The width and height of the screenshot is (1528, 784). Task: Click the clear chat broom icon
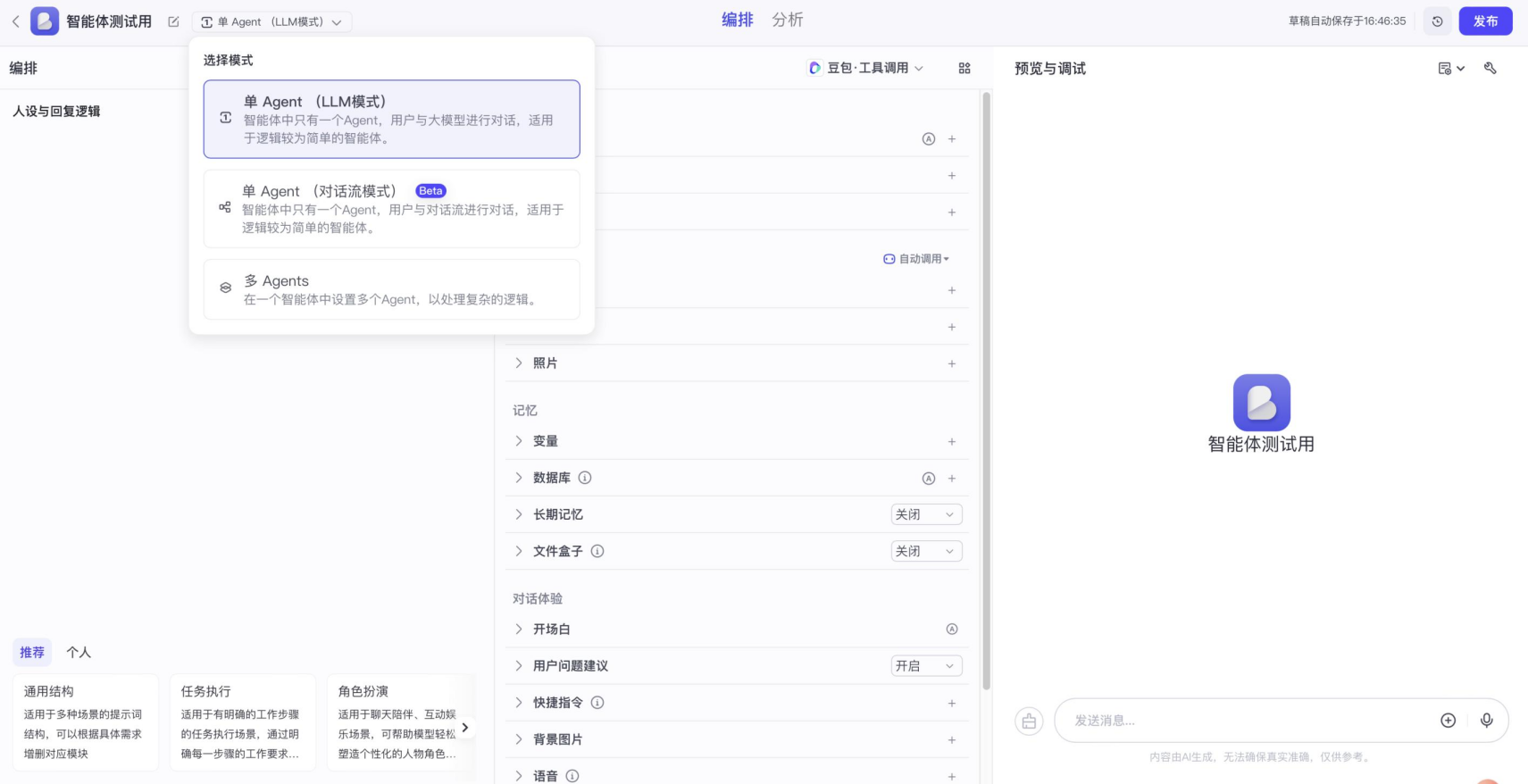[x=1029, y=721]
